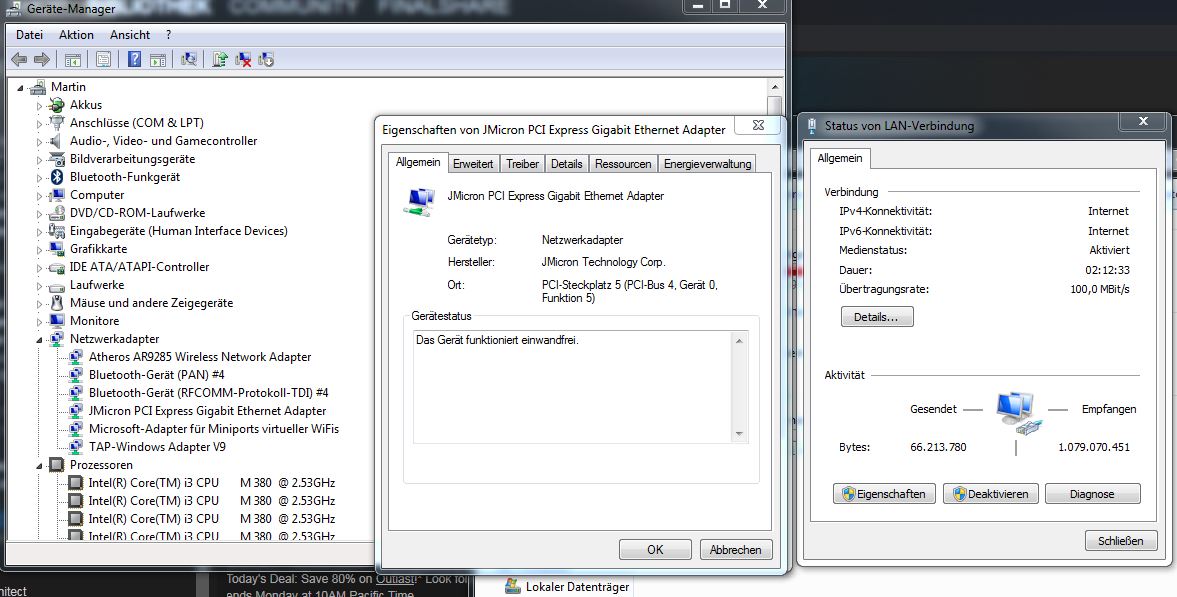Viewport: 1177px width, 597px height.
Task: Click the update driver software icon
Action: pos(220,59)
